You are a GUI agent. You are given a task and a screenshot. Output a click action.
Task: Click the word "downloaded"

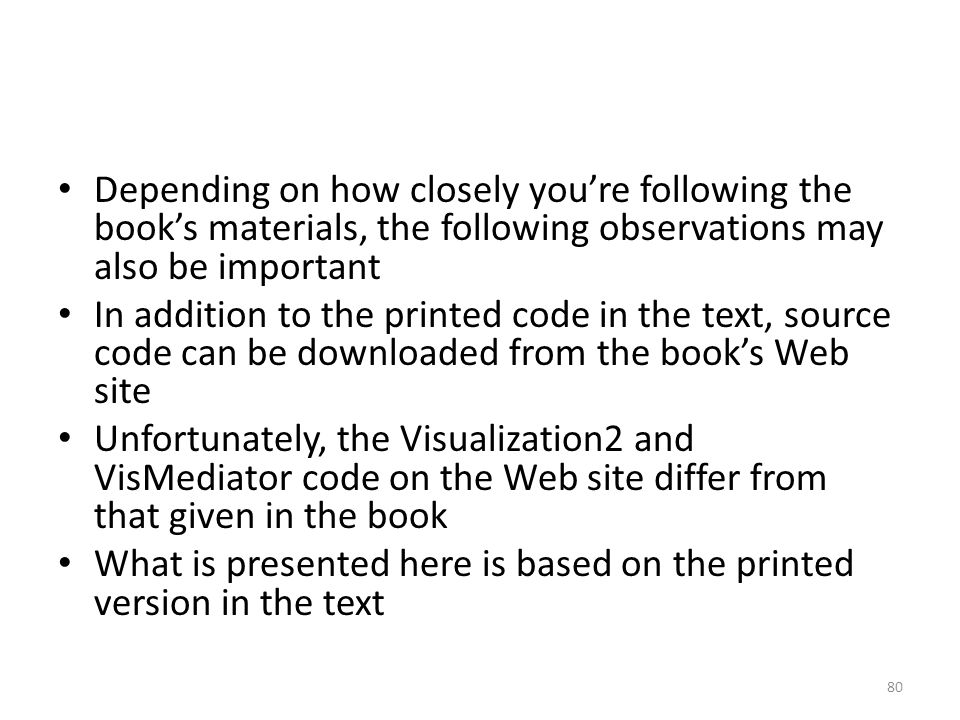(398, 353)
